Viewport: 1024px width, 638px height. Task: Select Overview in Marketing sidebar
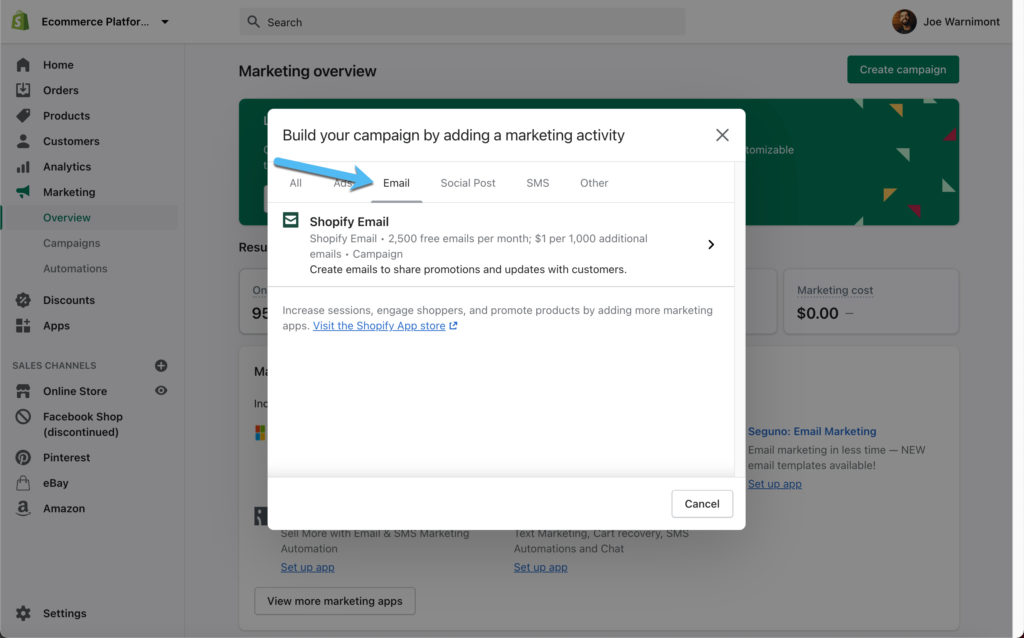pos(67,217)
